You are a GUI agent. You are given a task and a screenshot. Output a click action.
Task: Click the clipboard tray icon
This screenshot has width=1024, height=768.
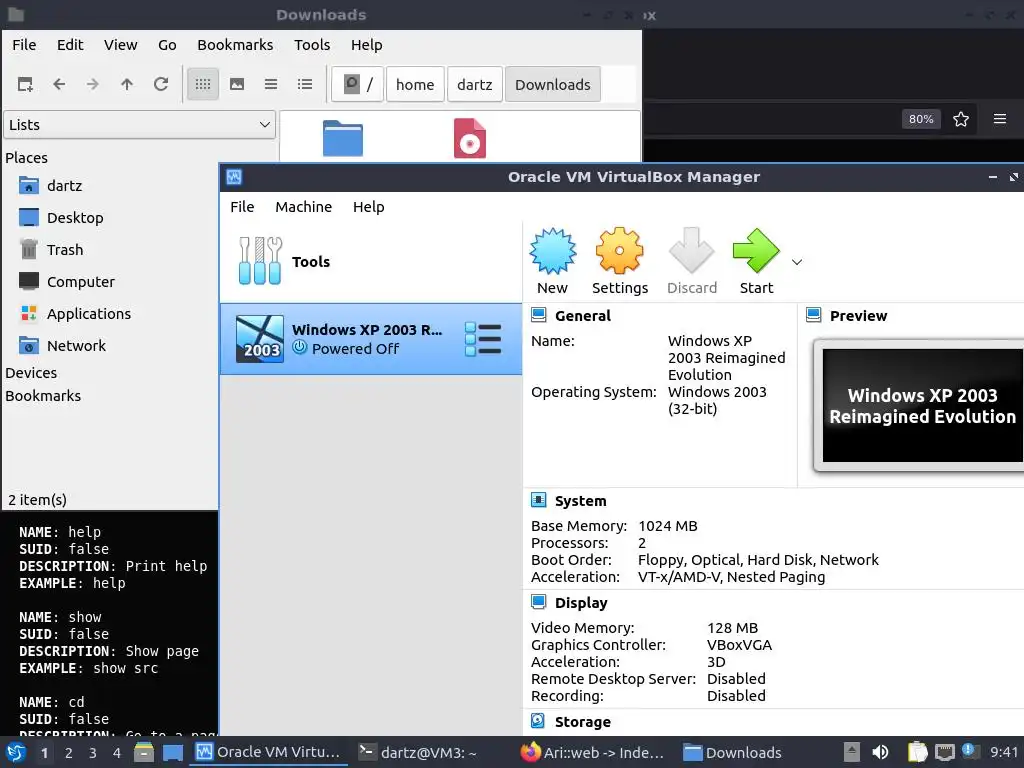click(x=918, y=752)
